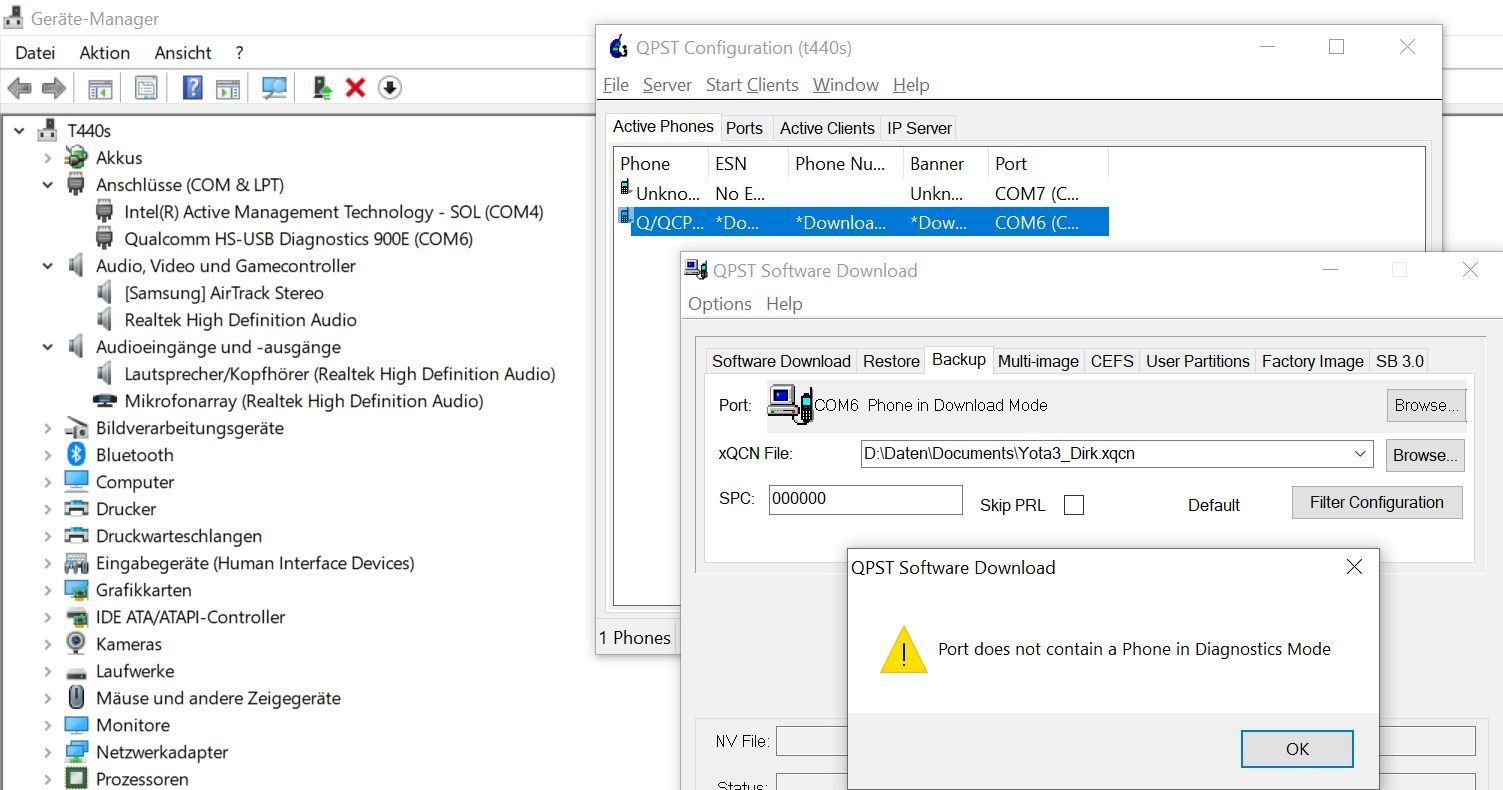Click the Grafikkarten icon
Screen dimensions: 1503x790
(x=76, y=590)
